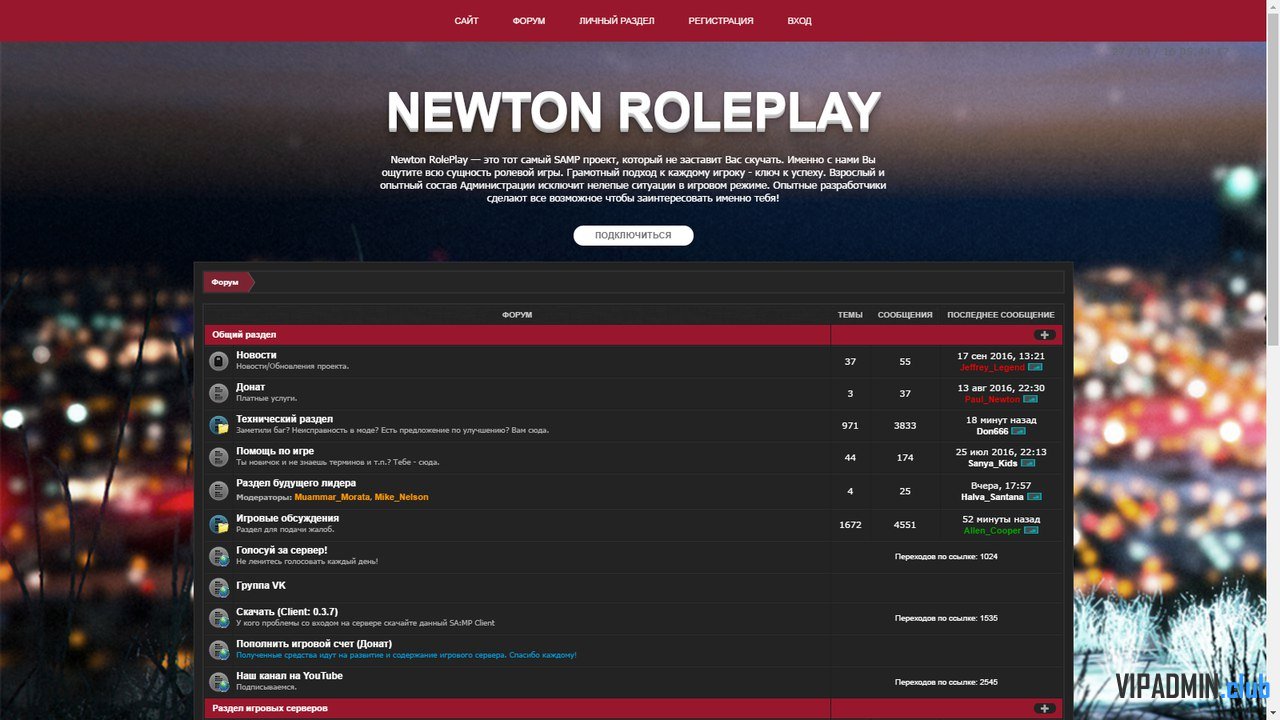This screenshot has width=1280, height=720.
Task: Click the Пополнить игровой счет link icon
Action: click(219, 650)
